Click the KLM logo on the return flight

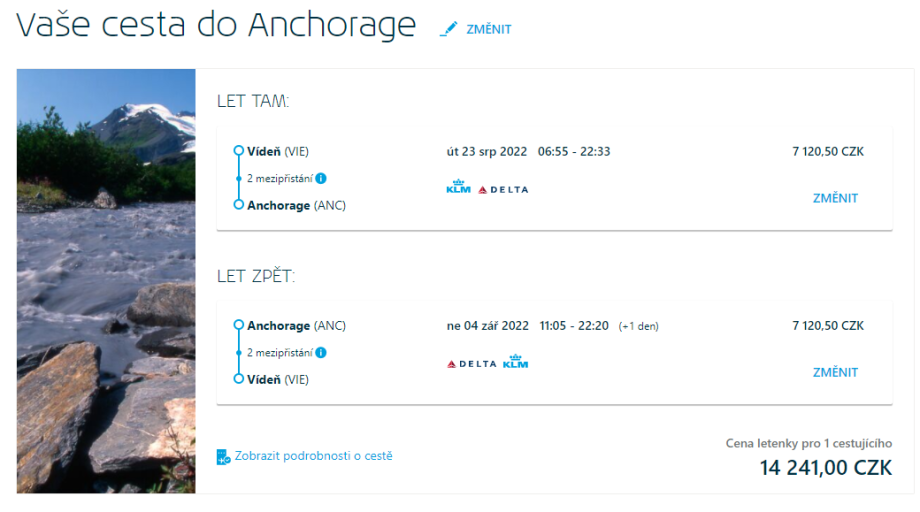pos(515,362)
